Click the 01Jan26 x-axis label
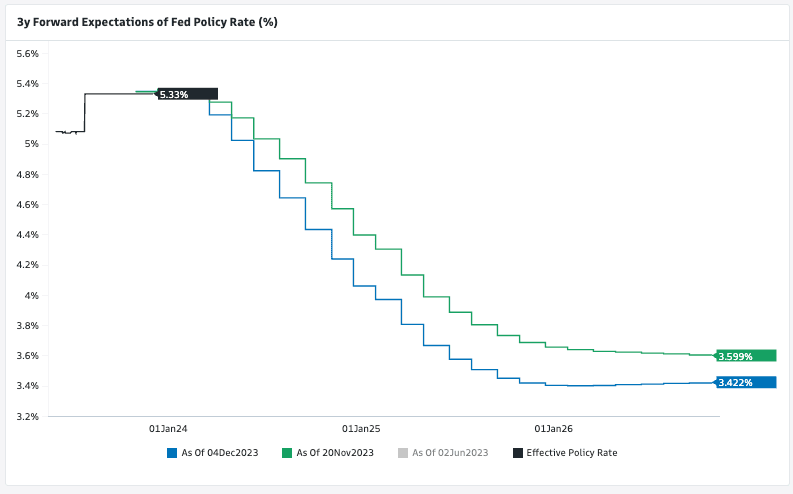Image resolution: width=793 pixels, height=494 pixels. pos(553,428)
